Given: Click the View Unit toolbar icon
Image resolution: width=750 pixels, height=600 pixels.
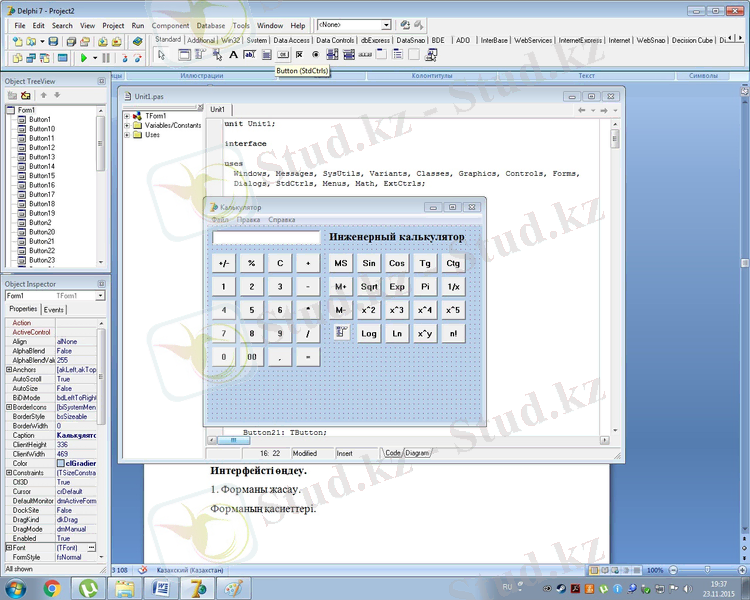Looking at the screenshot, I should click(x=18, y=58).
